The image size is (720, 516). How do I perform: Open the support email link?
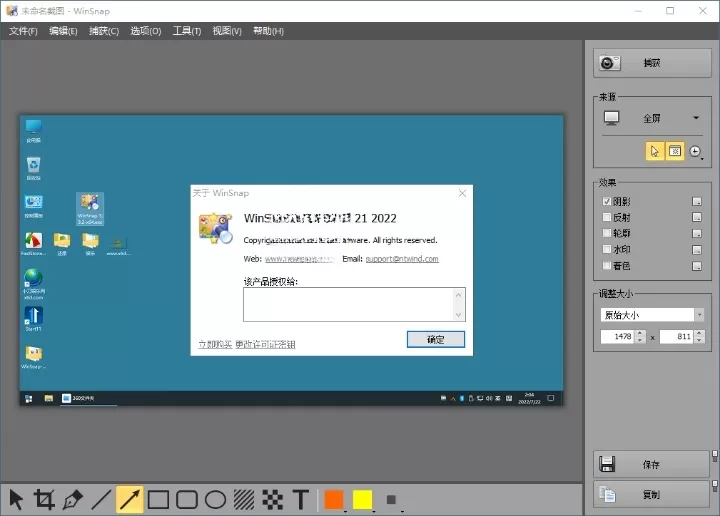(402, 258)
